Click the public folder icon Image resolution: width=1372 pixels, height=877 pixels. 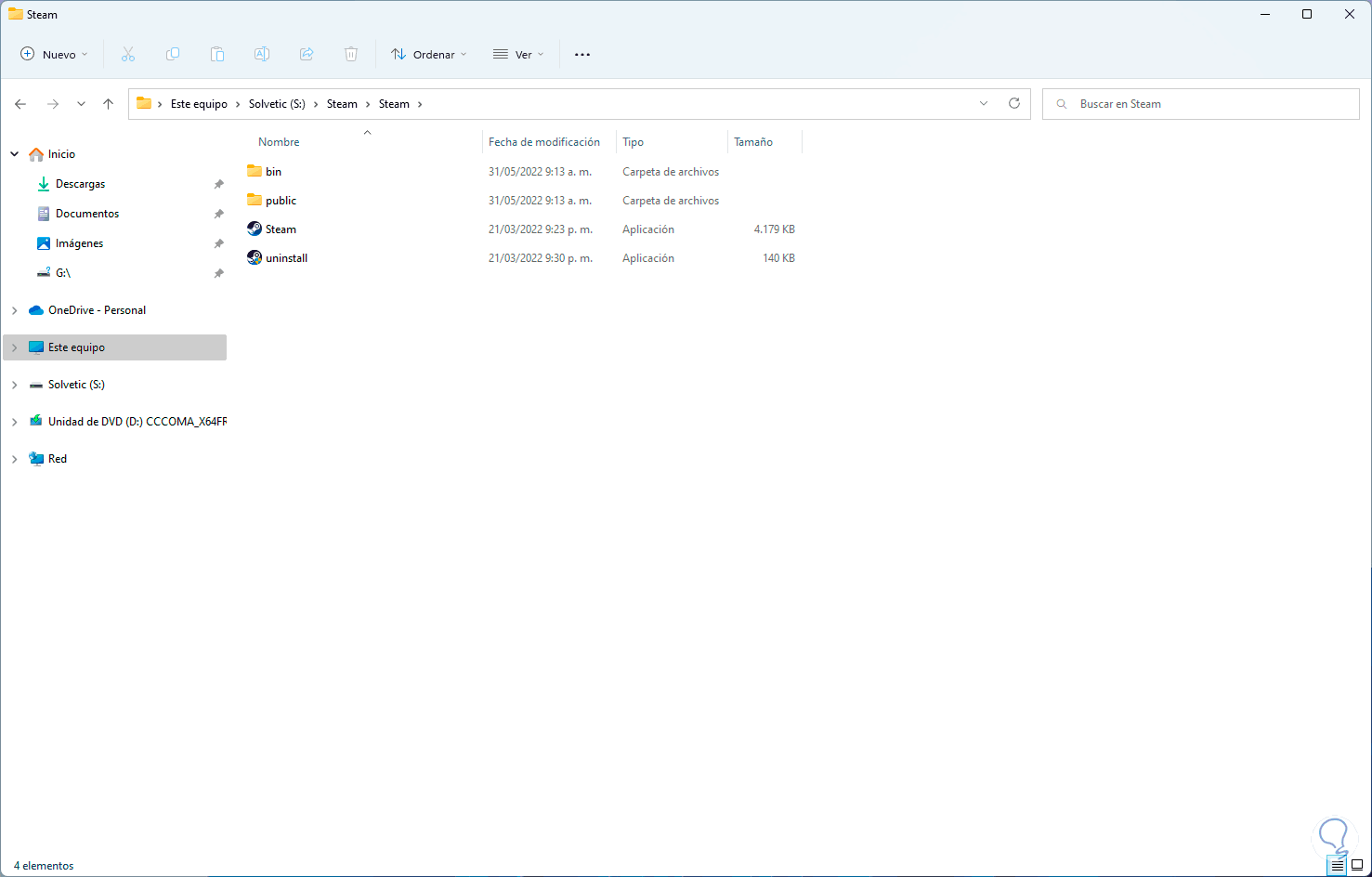click(x=255, y=200)
